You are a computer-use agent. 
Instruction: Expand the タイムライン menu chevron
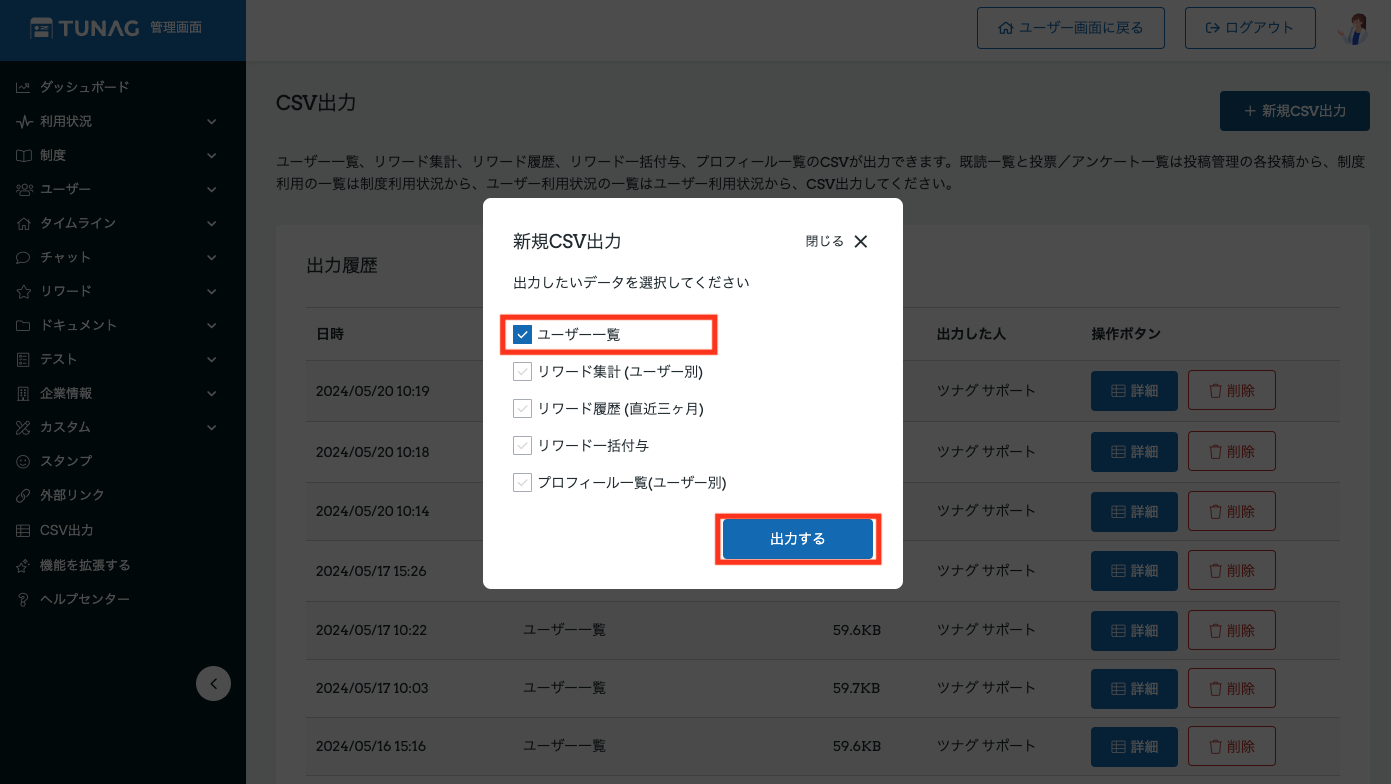(211, 224)
